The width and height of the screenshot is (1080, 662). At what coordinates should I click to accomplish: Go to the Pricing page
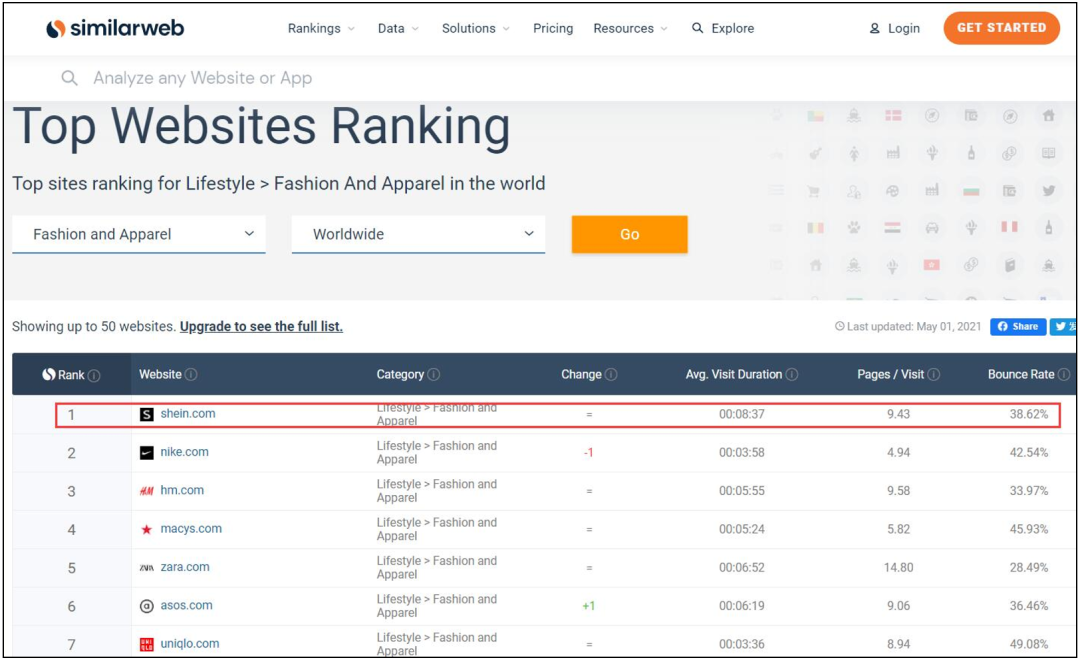553,28
